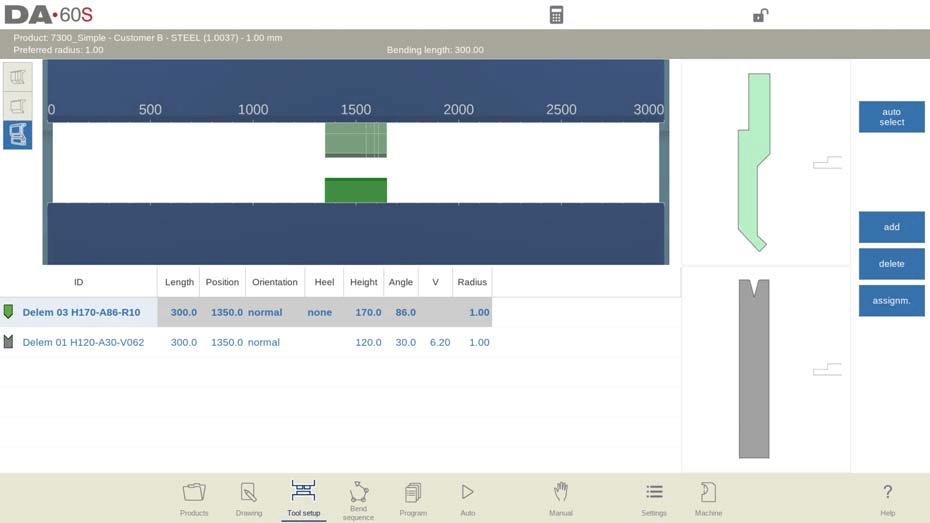Open the Machine page
930x523 pixels.
[x=708, y=498]
